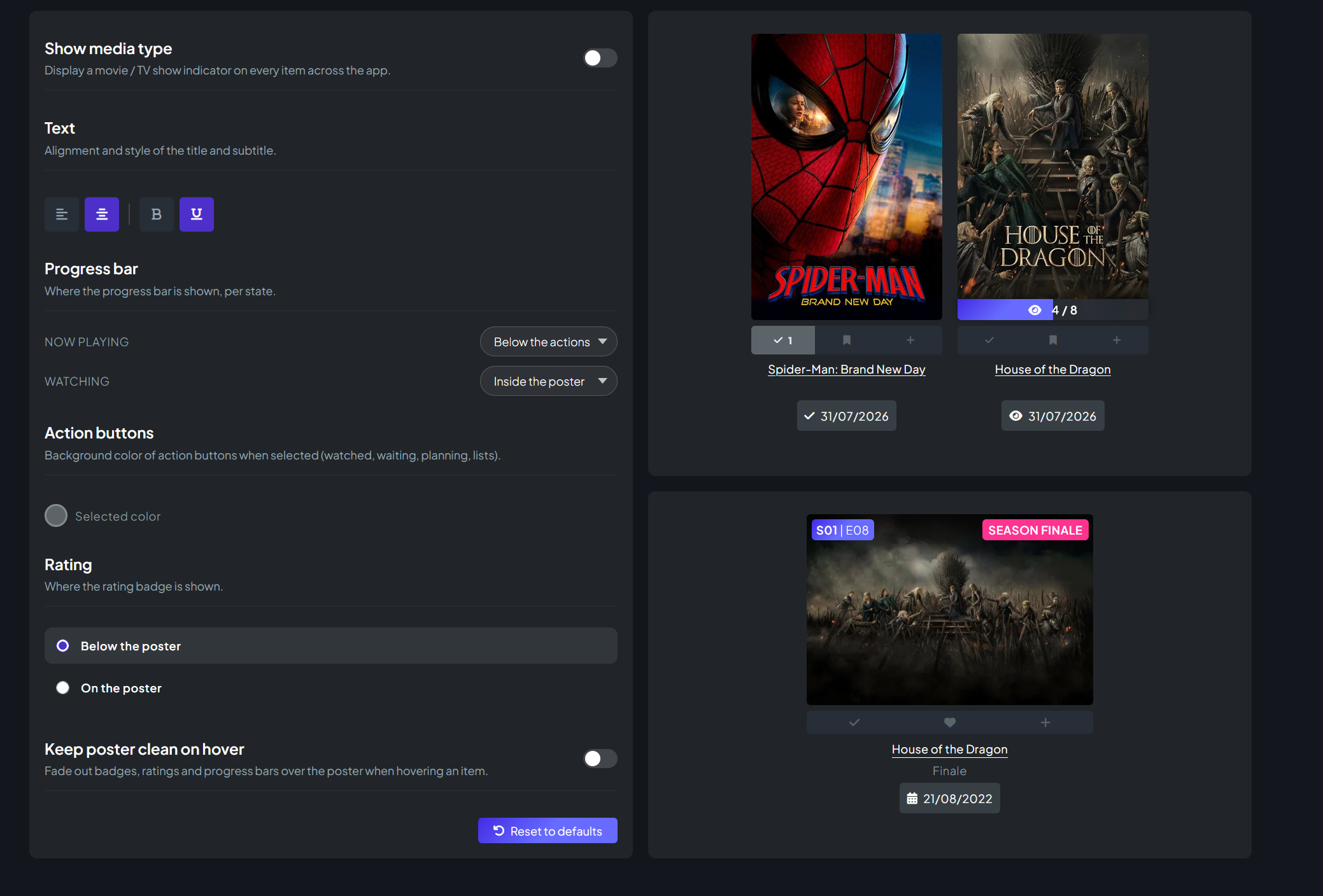Mark House of the Dragon poster watched
The width and height of the screenshot is (1323, 896).
click(x=989, y=340)
